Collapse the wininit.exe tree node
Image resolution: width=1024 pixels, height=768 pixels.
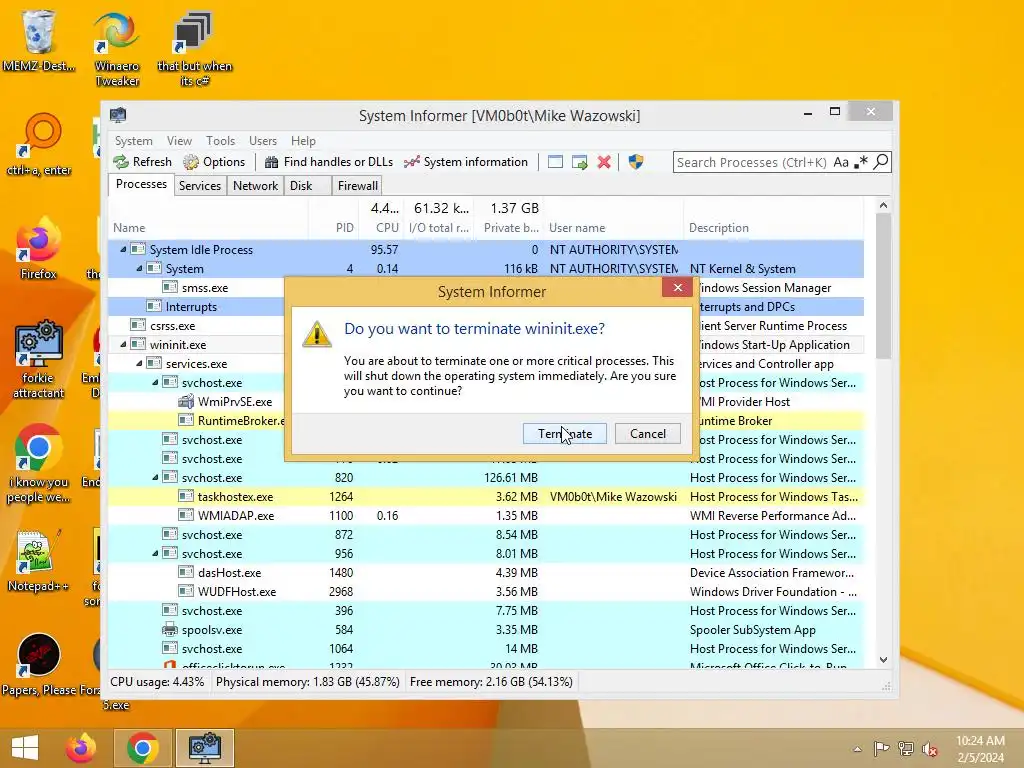pyautogui.click(x=123, y=344)
